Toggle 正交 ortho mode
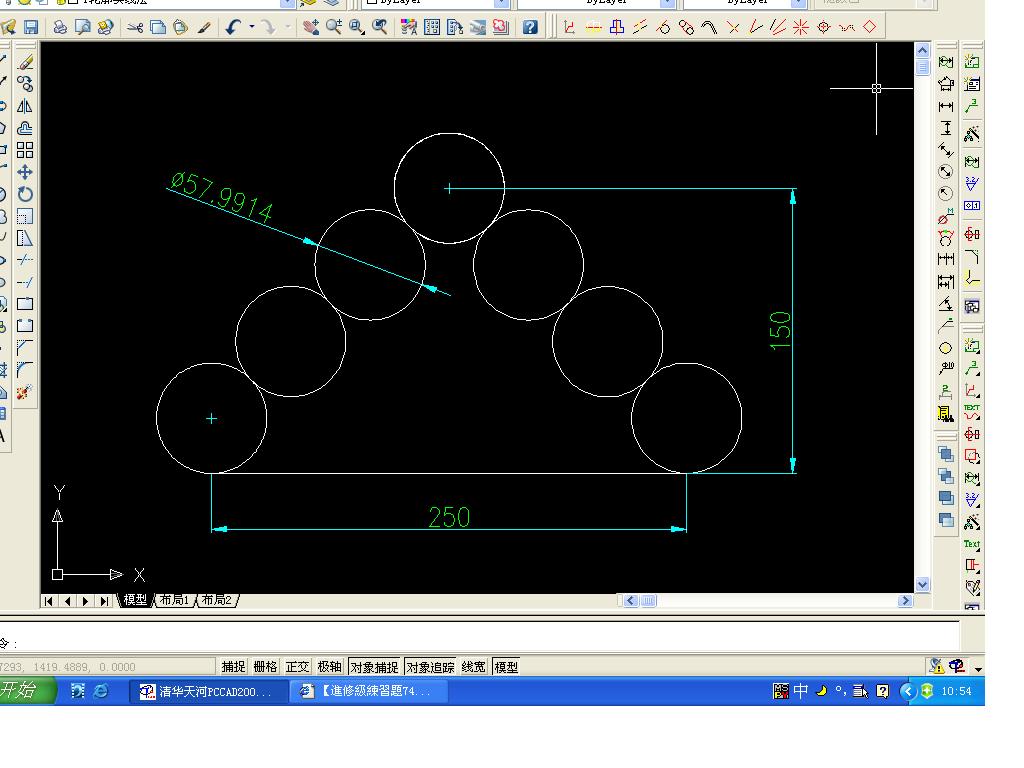Image resolution: width=1024 pixels, height=768 pixels. click(297, 667)
